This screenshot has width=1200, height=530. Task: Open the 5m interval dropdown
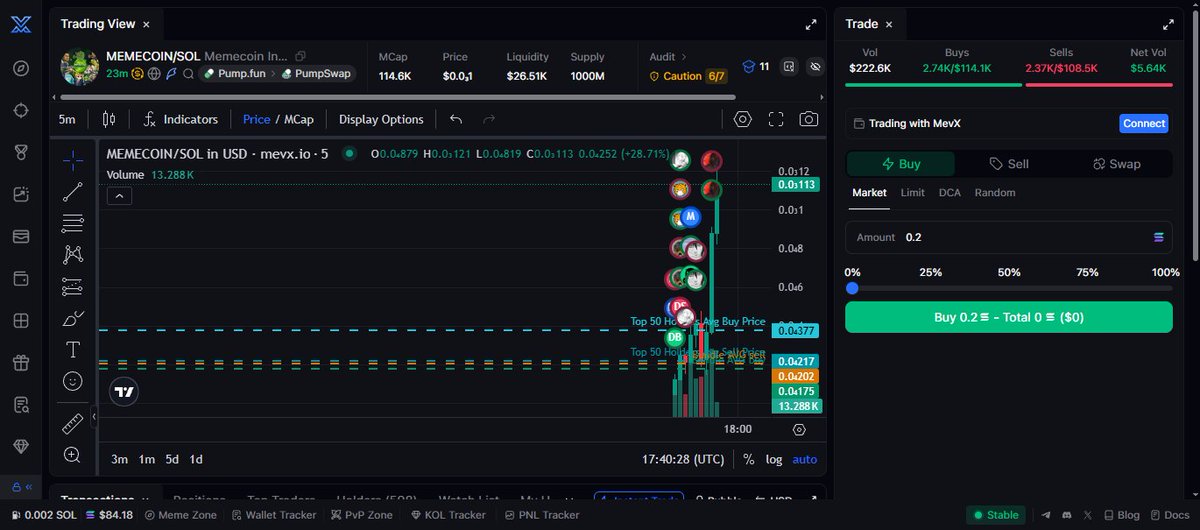point(67,119)
